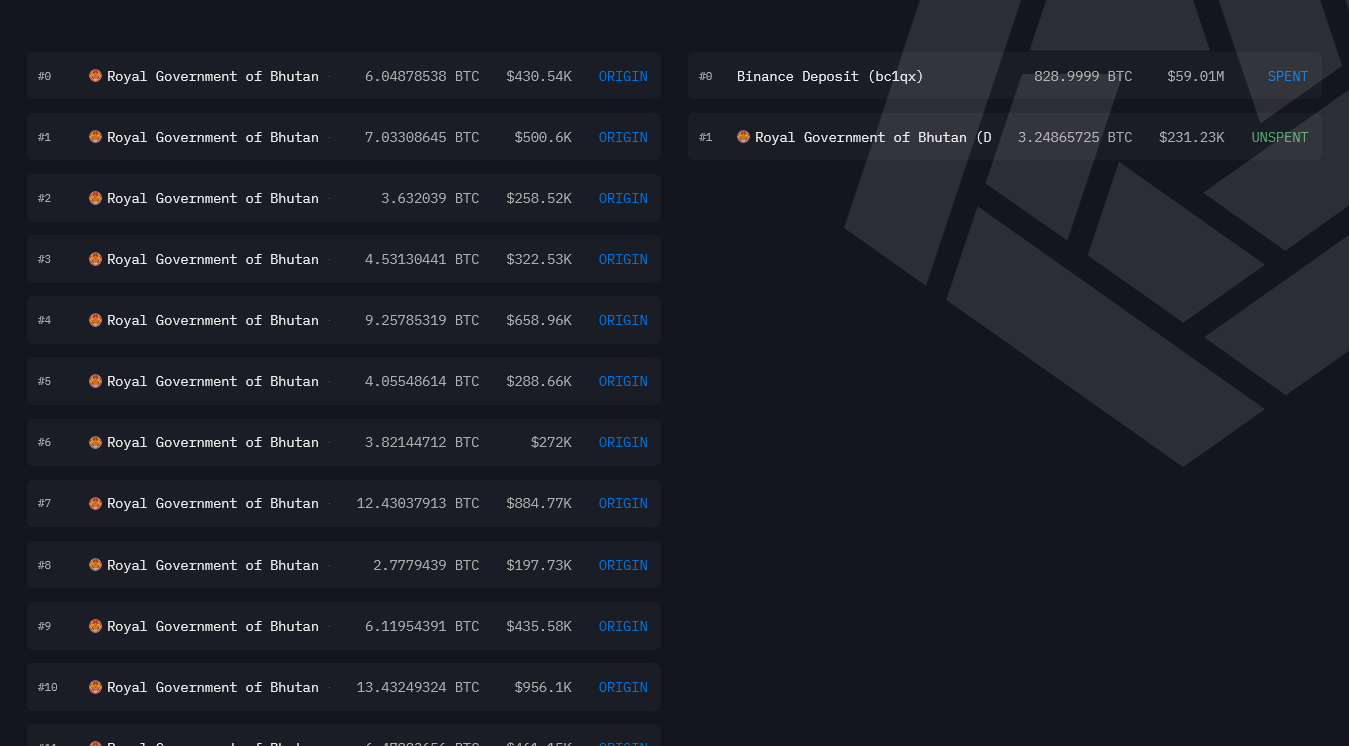The height and width of the screenshot is (746, 1349).
Task: Follow ORIGIN link for the $956.1K input
Action: (623, 687)
